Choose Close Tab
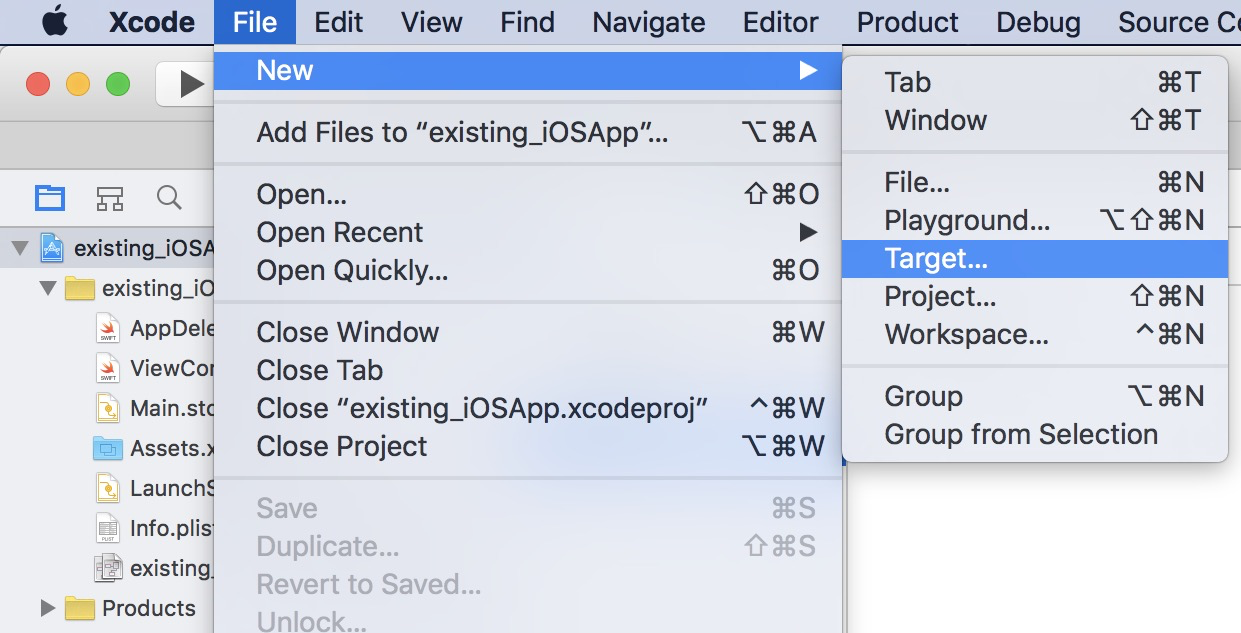 528,370
